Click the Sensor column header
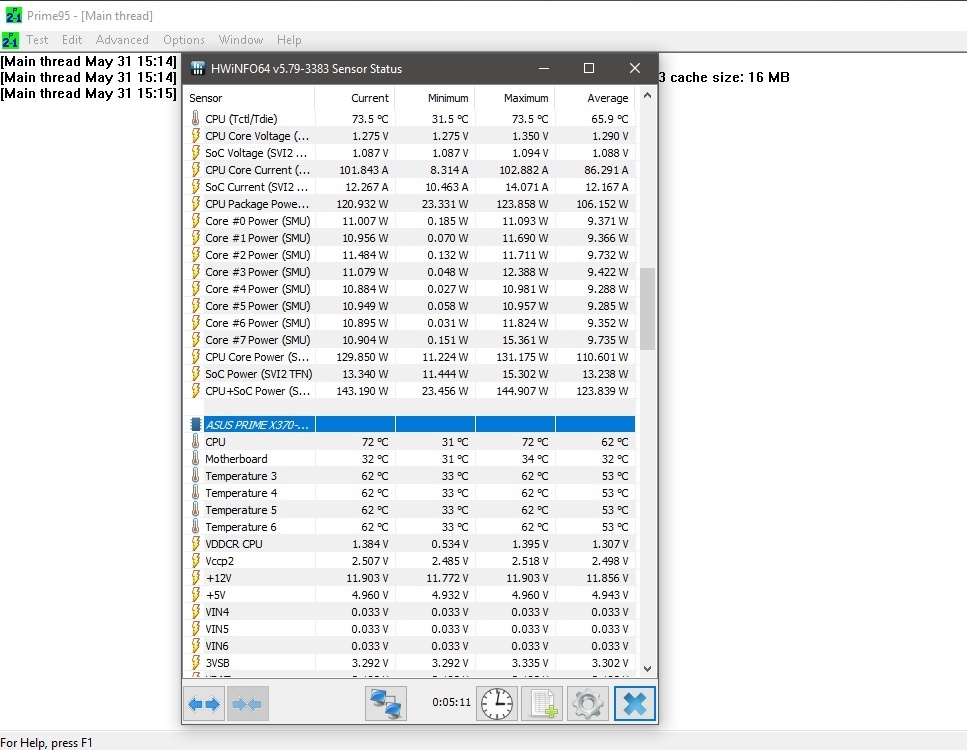Image resolution: width=967 pixels, height=750 pixels. pyautogui.click(x=249, y=98)
